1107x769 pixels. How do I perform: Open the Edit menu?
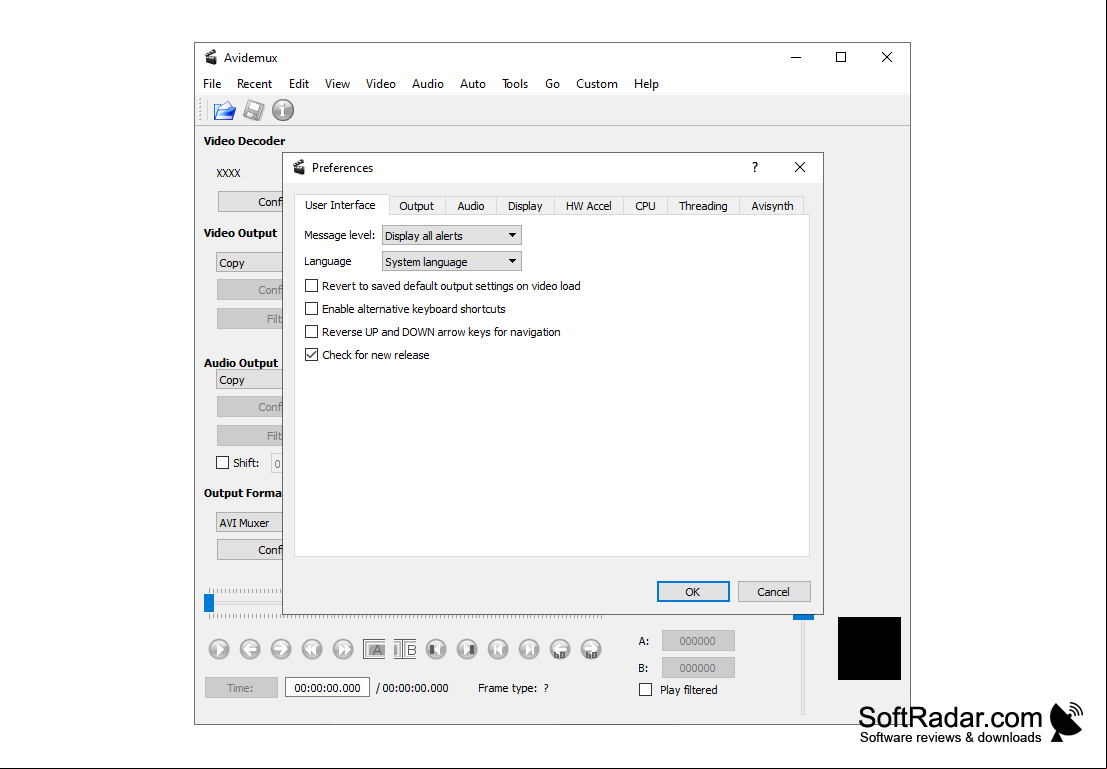(x=299, y=83)
